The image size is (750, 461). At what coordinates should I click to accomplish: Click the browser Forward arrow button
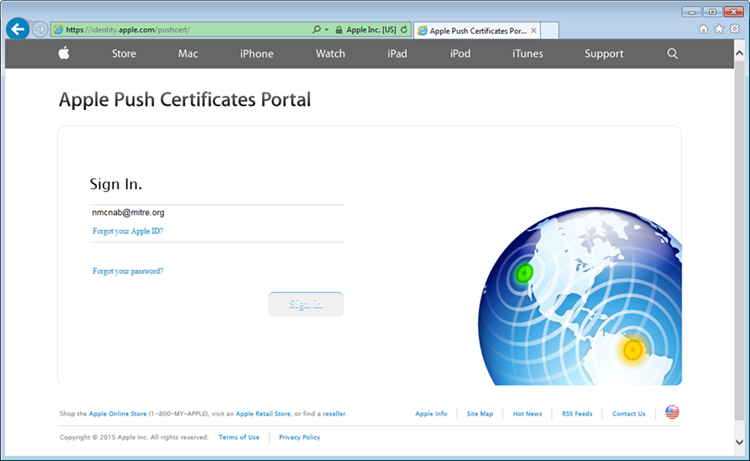pyautogui.click(x=40, y=30)
